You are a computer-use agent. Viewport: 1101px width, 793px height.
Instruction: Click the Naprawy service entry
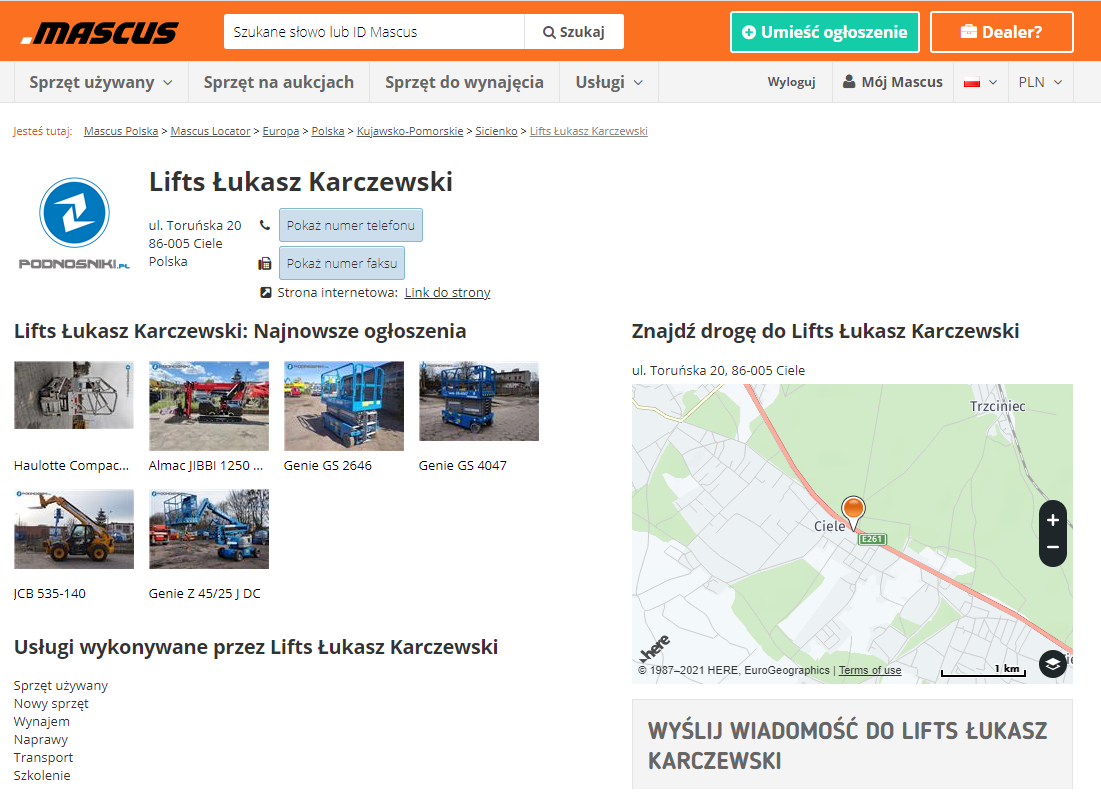coord(41,740)
